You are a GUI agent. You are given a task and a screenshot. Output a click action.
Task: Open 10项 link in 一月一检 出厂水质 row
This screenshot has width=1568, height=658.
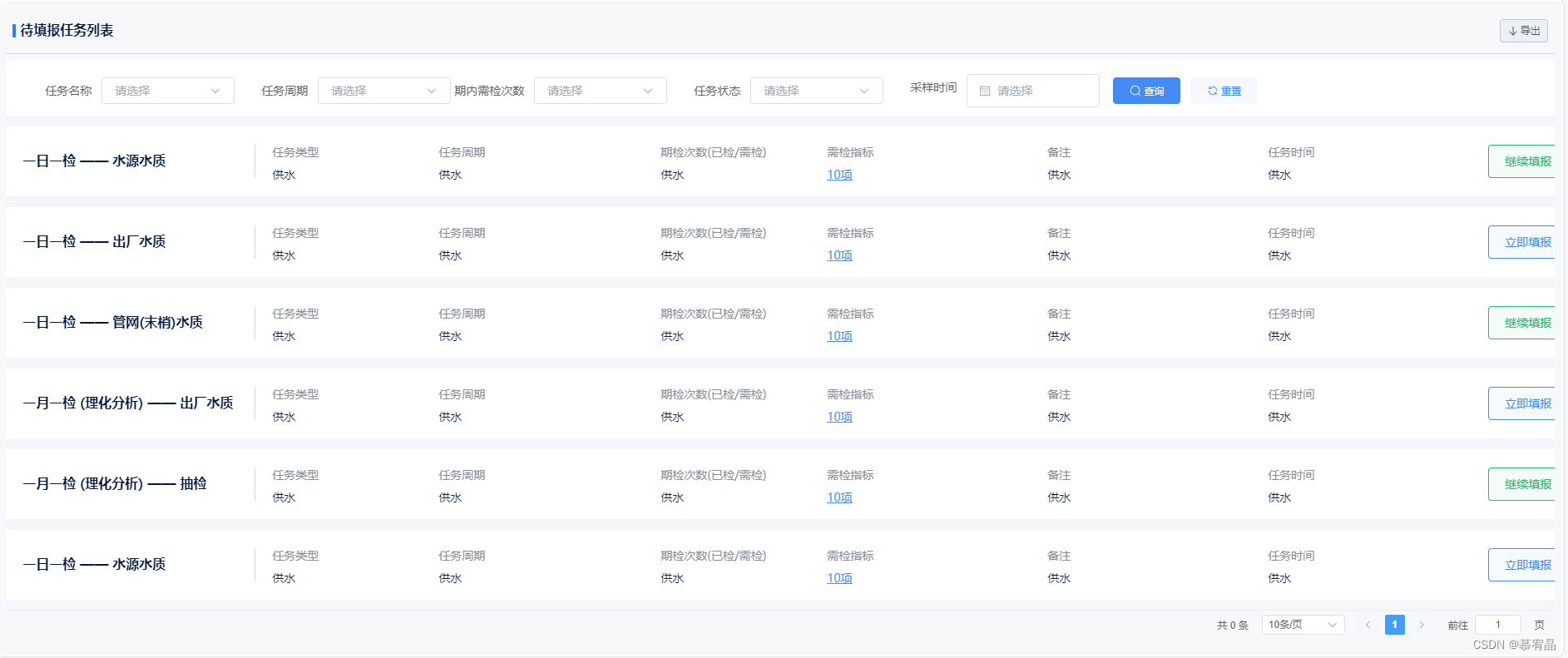point(839,417)
